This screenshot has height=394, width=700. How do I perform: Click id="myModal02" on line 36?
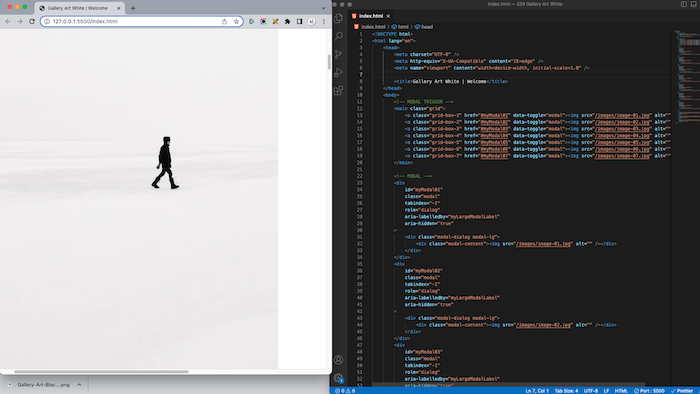[424, 271]
